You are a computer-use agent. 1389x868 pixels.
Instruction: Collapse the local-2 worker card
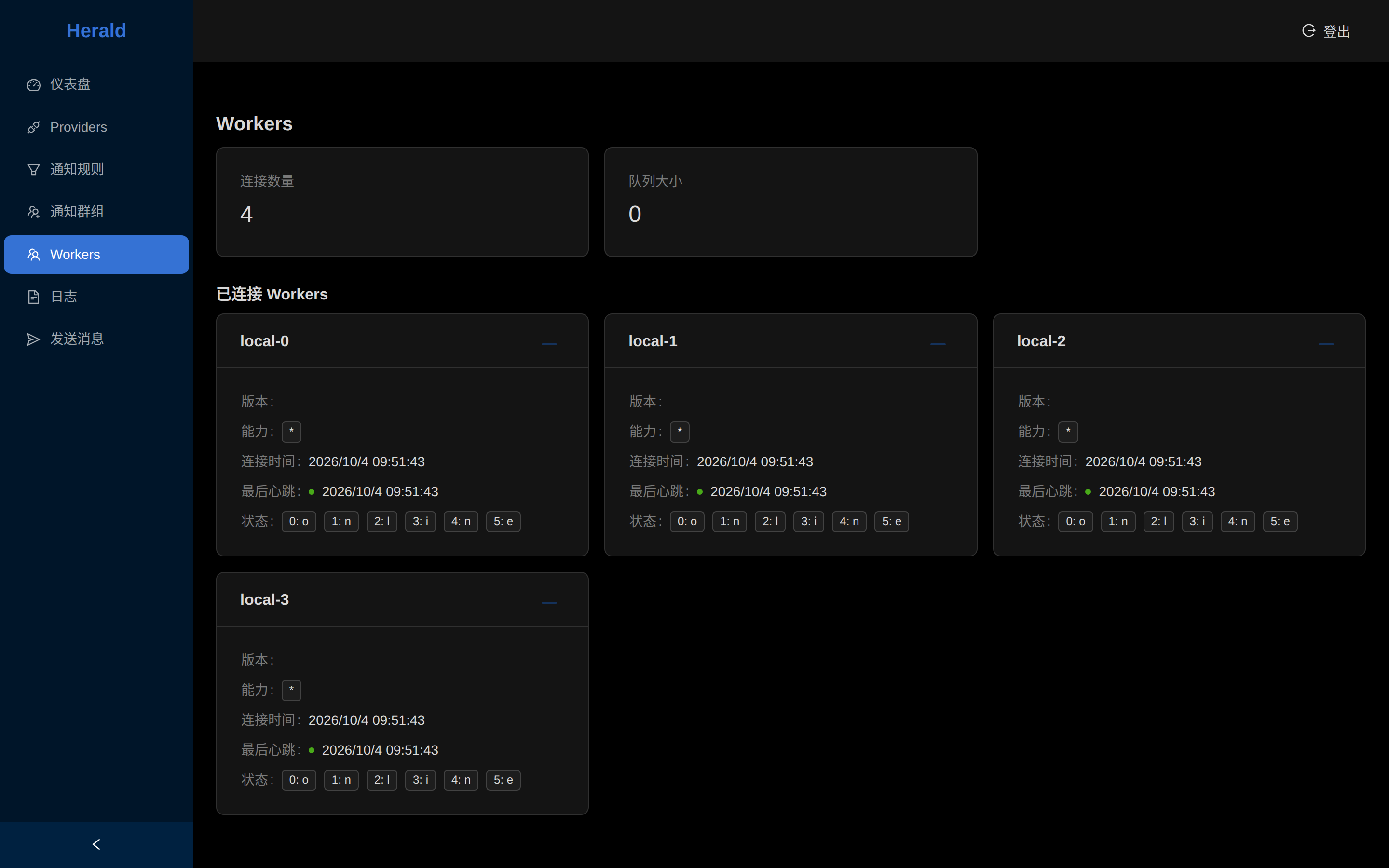click(x=1326, y=344)
